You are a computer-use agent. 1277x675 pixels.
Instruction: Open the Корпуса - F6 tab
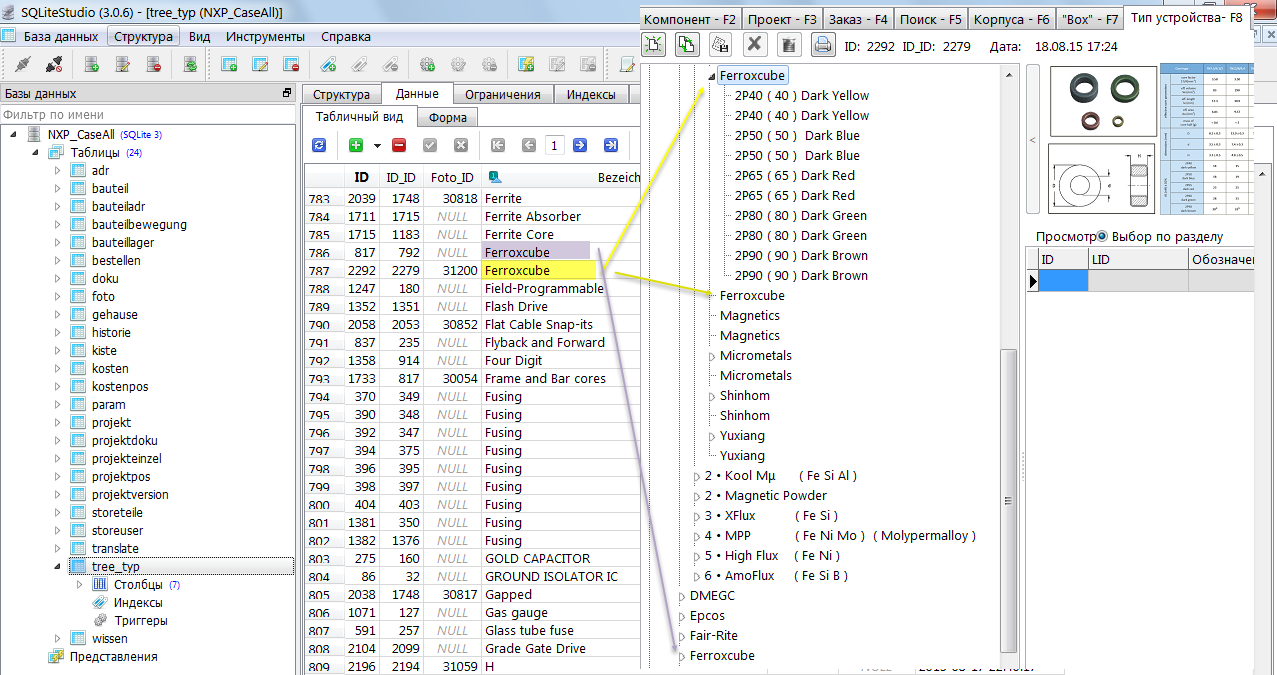(1011, 19)
